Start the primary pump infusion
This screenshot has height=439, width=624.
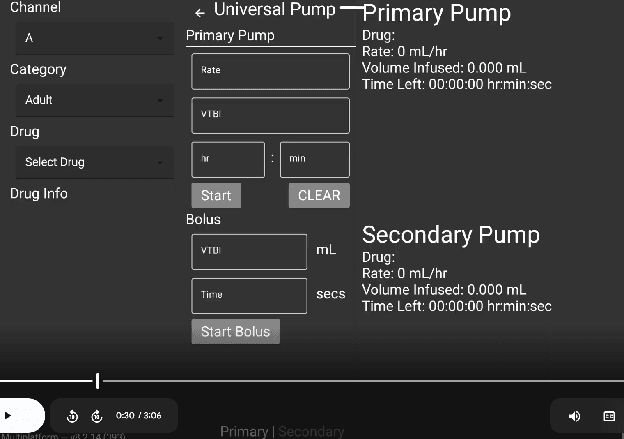[x=216, y=195]
